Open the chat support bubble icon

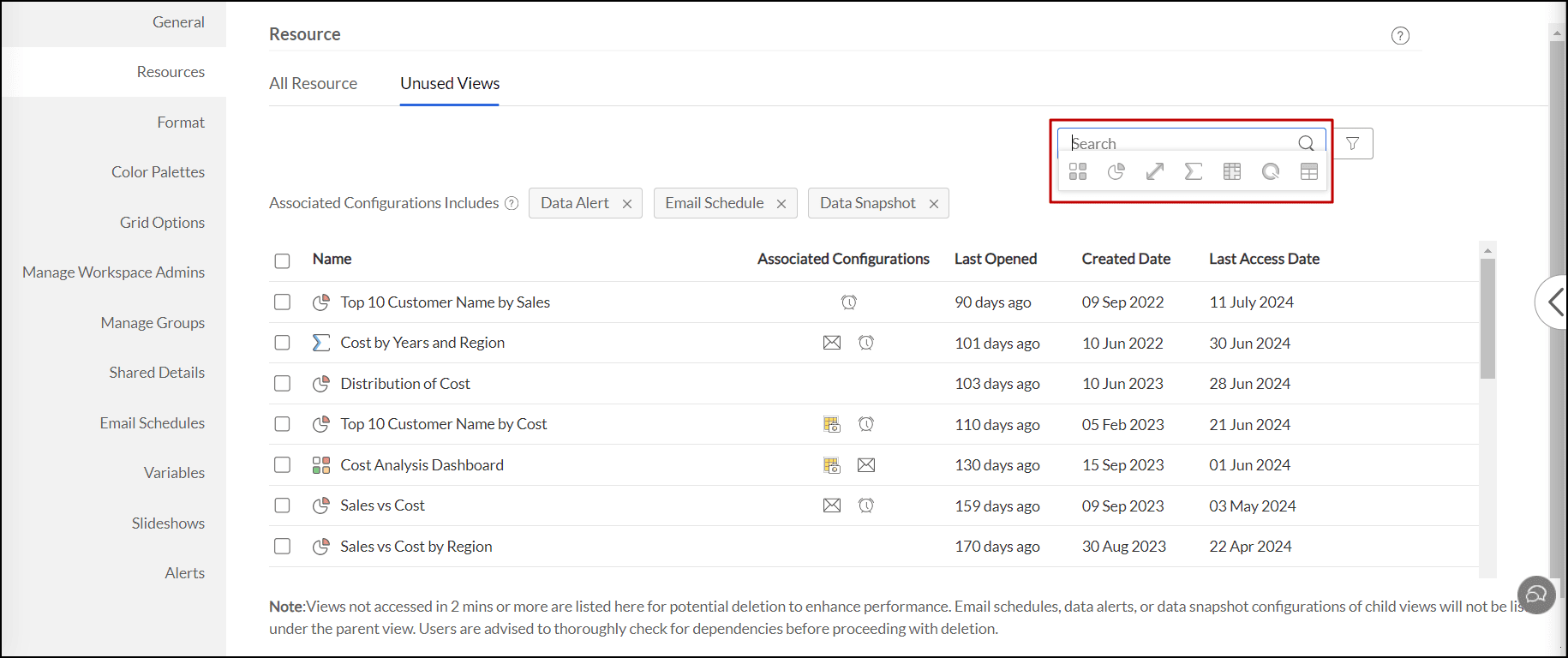(1536, 595)
